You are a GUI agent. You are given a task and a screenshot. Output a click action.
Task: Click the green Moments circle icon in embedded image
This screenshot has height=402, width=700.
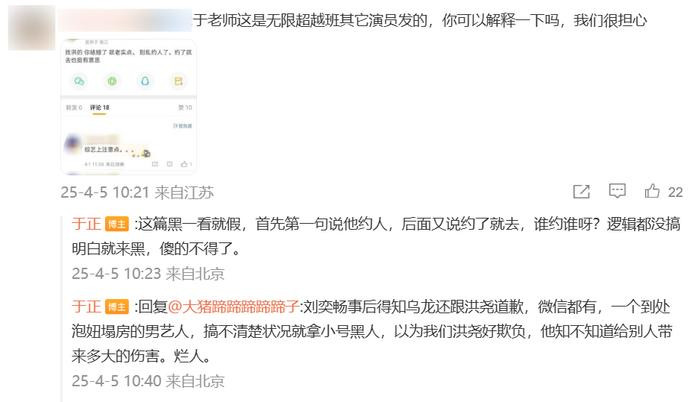[x=112, y=81]
